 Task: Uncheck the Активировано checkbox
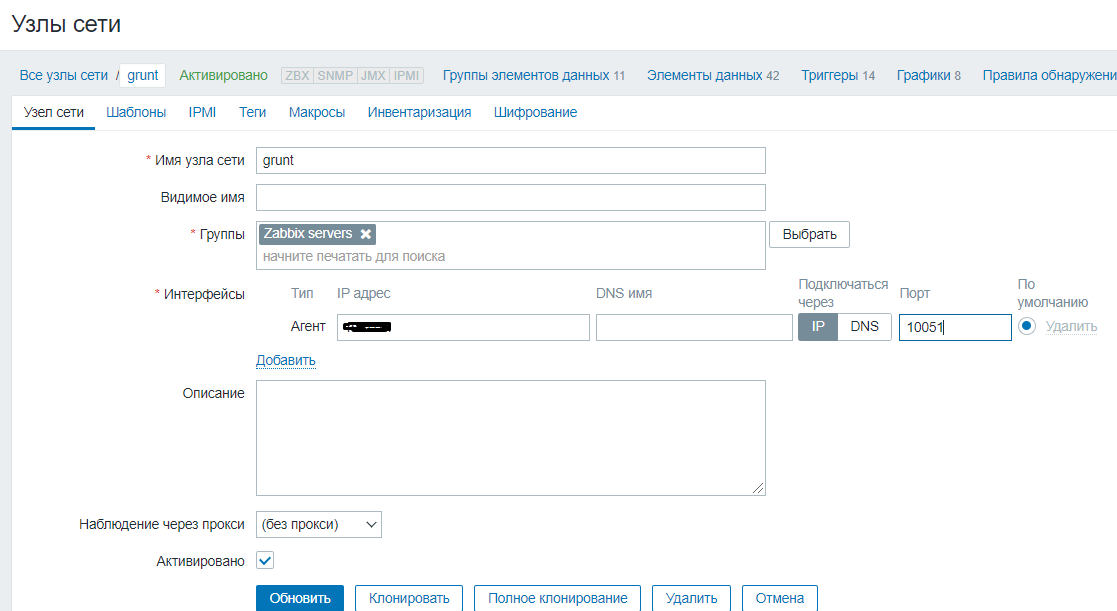pyautogui.click(x=264, y=560)
